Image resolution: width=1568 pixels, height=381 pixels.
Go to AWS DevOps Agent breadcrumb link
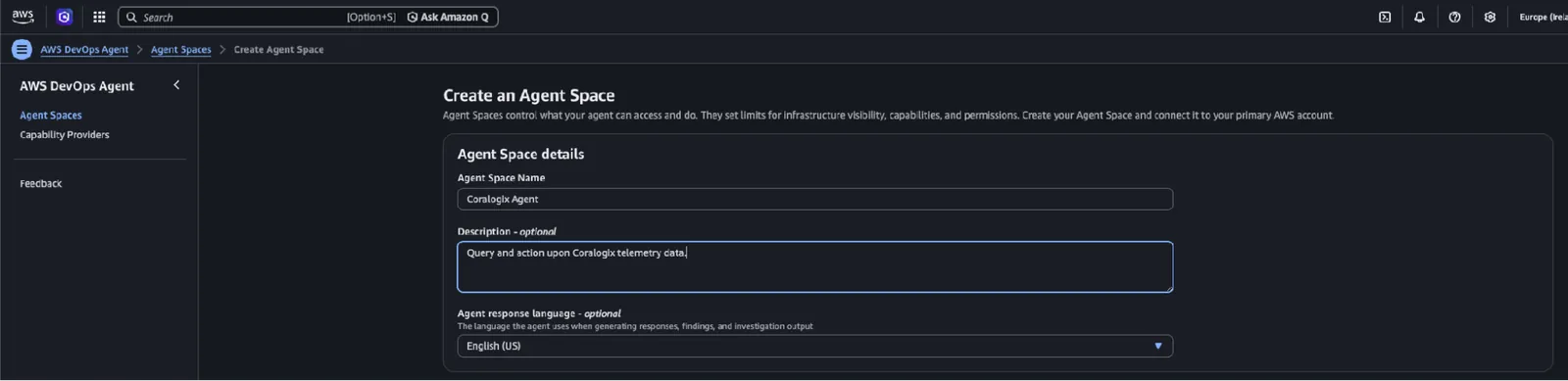point(84,49)
